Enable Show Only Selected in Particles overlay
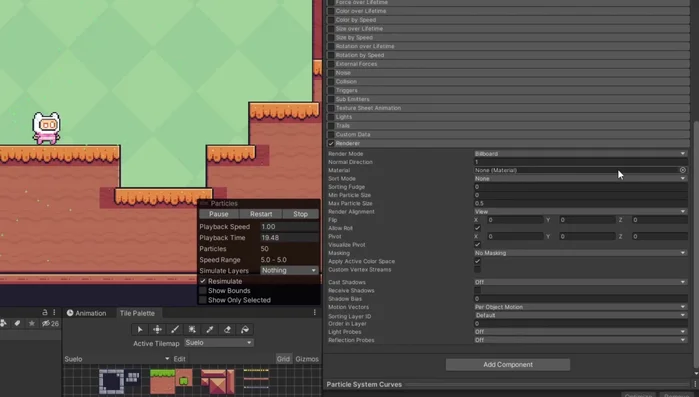 click(203, 300)
